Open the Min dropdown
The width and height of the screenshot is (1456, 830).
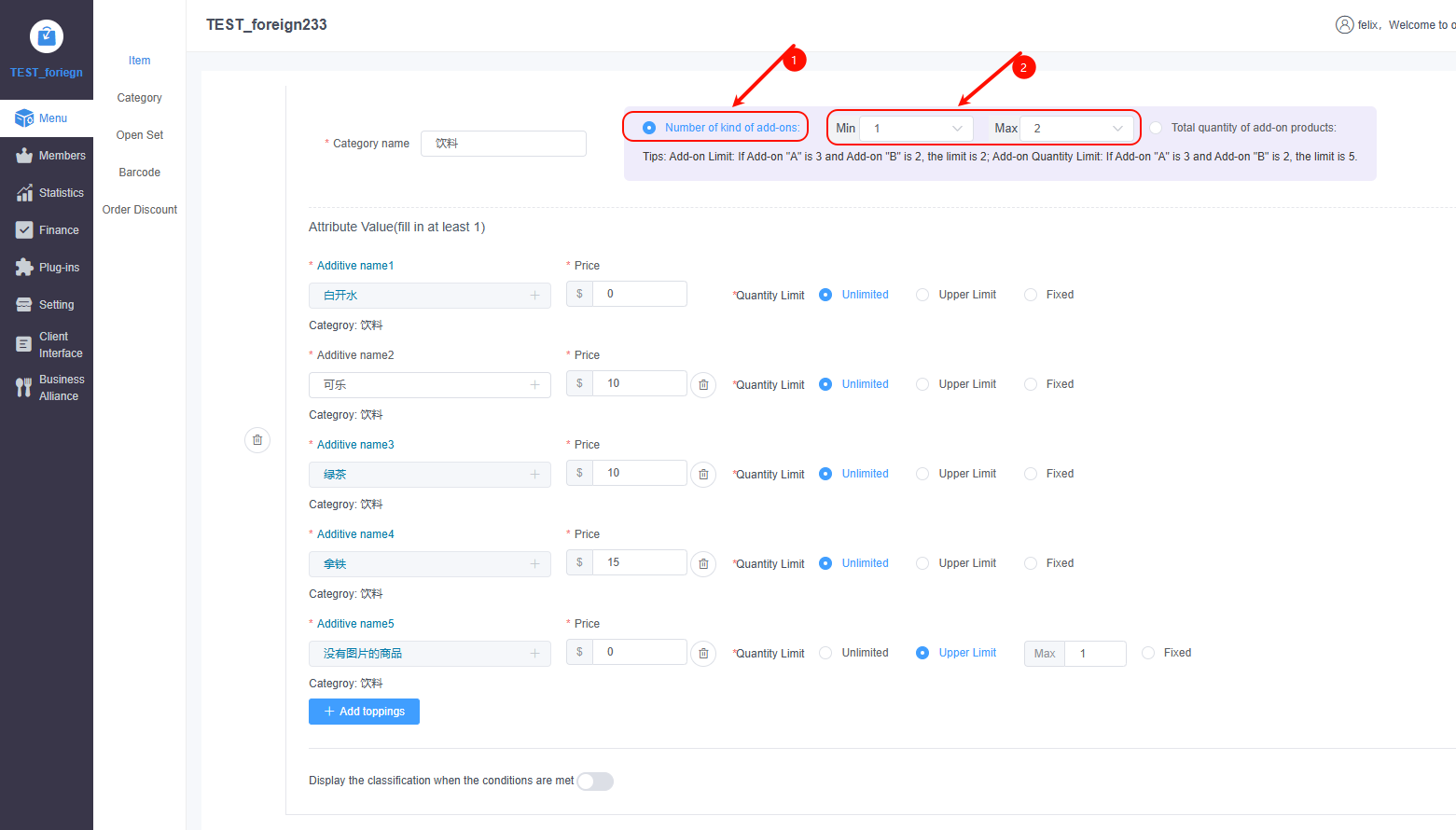[x=916, y=129]
